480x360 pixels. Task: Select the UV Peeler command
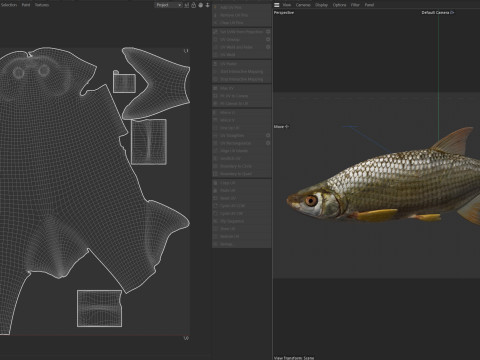242,64
